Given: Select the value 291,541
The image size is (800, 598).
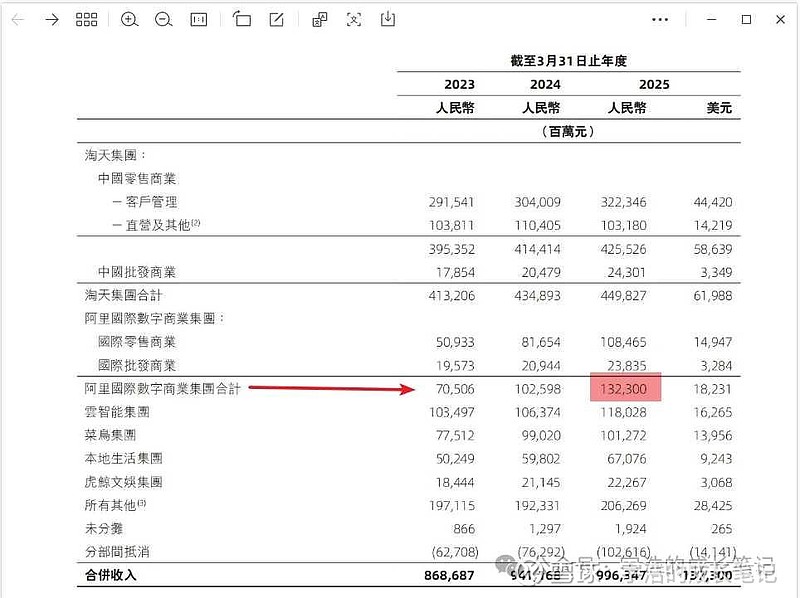Looking at the screenshot, I should (x=452, y=202).
